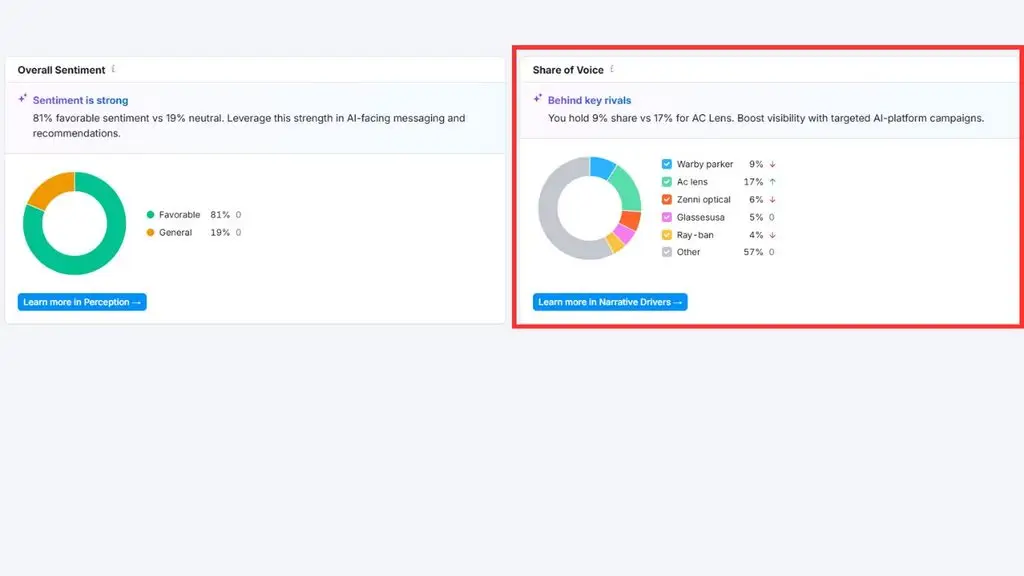Click the down arrow in Ray-ban row

(x=772, y=235)
